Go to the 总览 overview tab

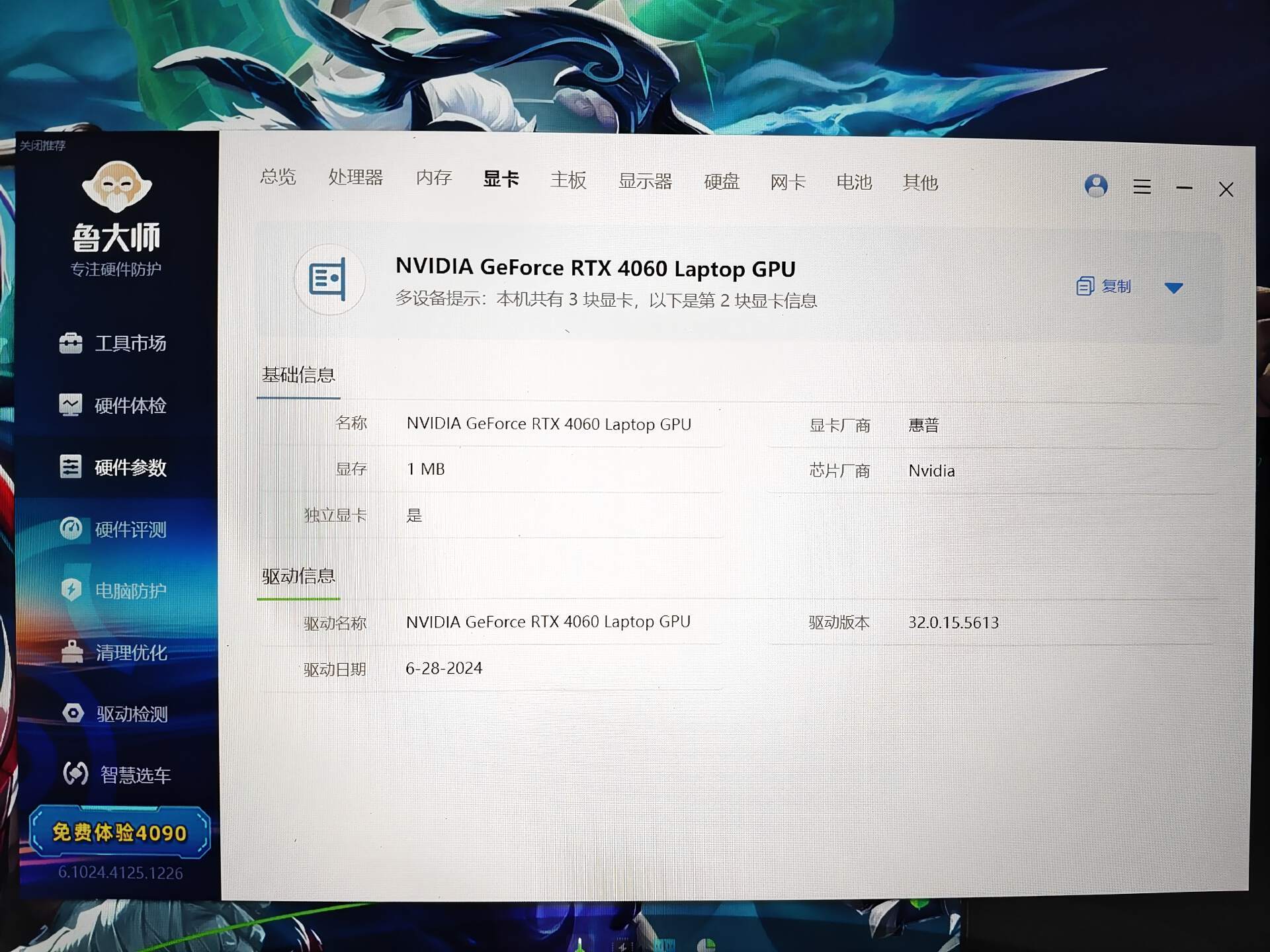pyautogui.click(x=278, y=177)
